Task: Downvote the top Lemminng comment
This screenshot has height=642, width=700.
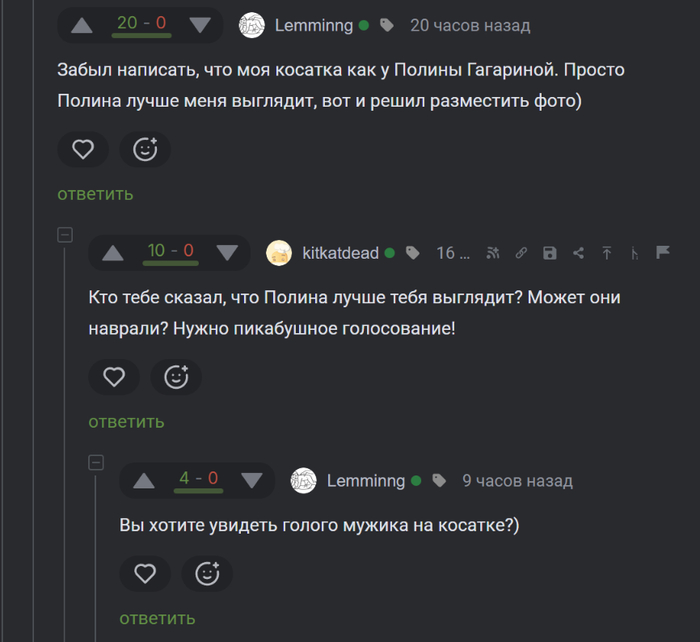Action: 200,25
